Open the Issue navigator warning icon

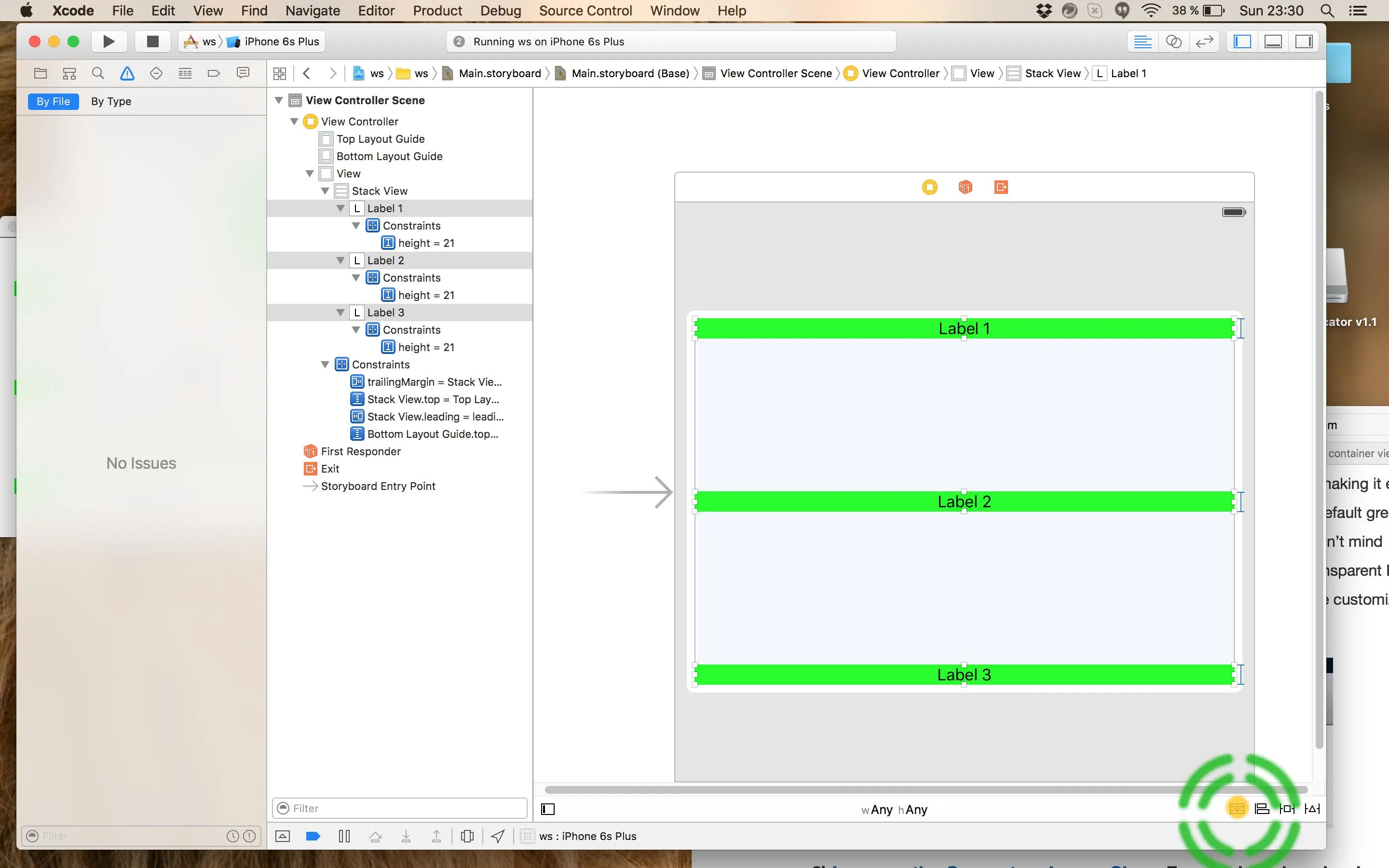[x=127, y=73]
